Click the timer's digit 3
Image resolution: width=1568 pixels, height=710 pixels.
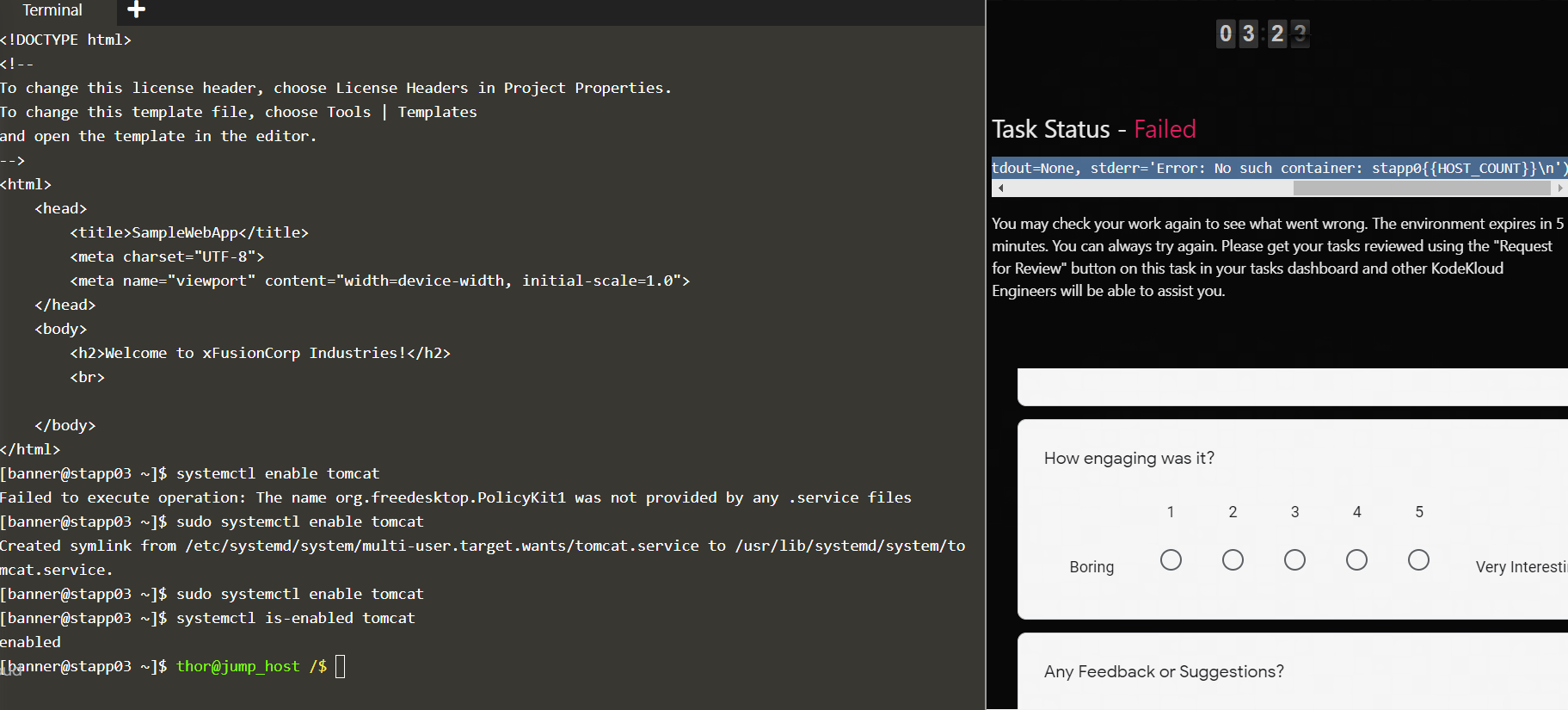(x=1248, y=34)
